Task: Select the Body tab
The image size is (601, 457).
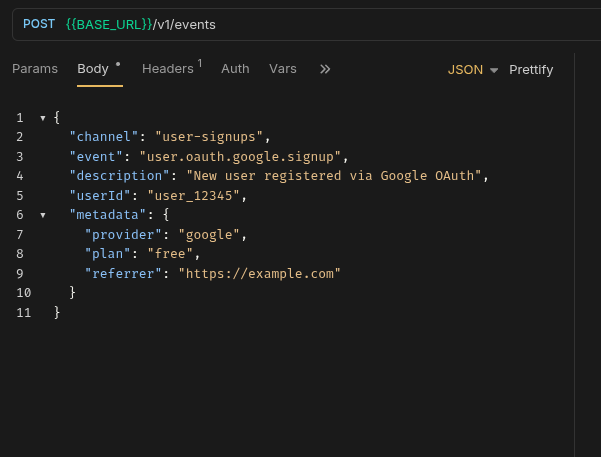Action: coord(93,69)
